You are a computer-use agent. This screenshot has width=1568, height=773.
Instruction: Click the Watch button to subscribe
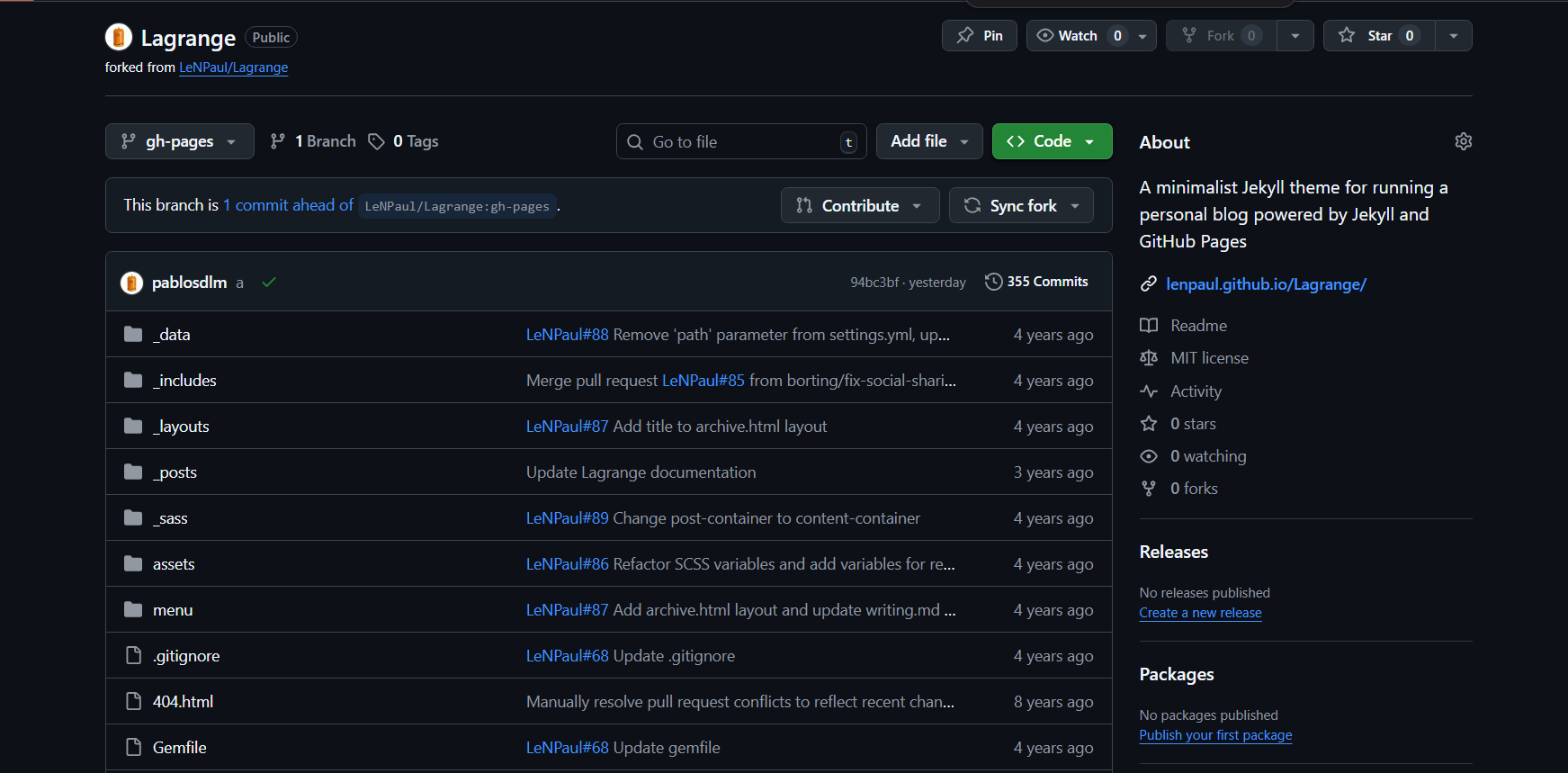pyautogui.click(x=1078, y=36)
